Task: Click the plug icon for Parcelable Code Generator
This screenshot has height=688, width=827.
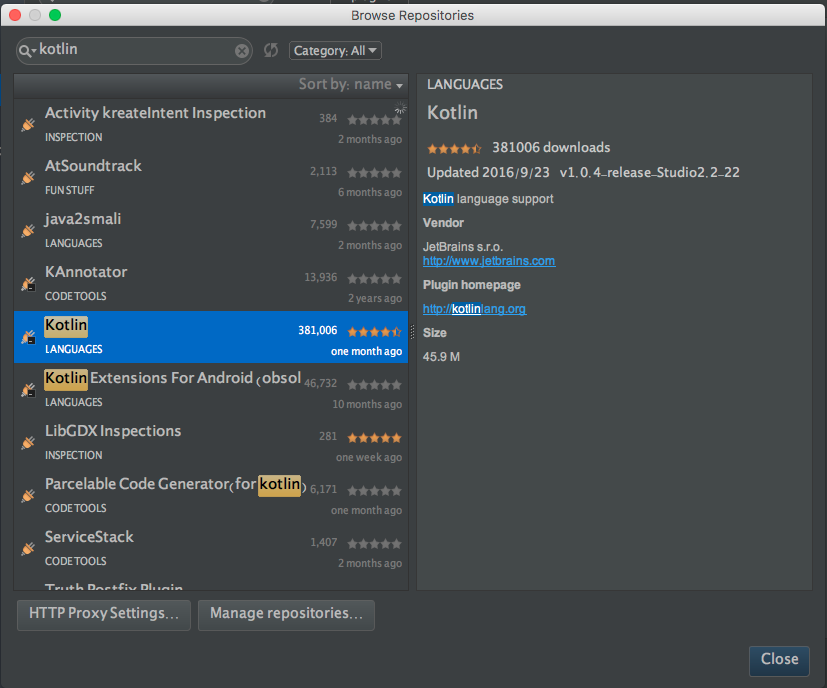Action: (28, 496)
